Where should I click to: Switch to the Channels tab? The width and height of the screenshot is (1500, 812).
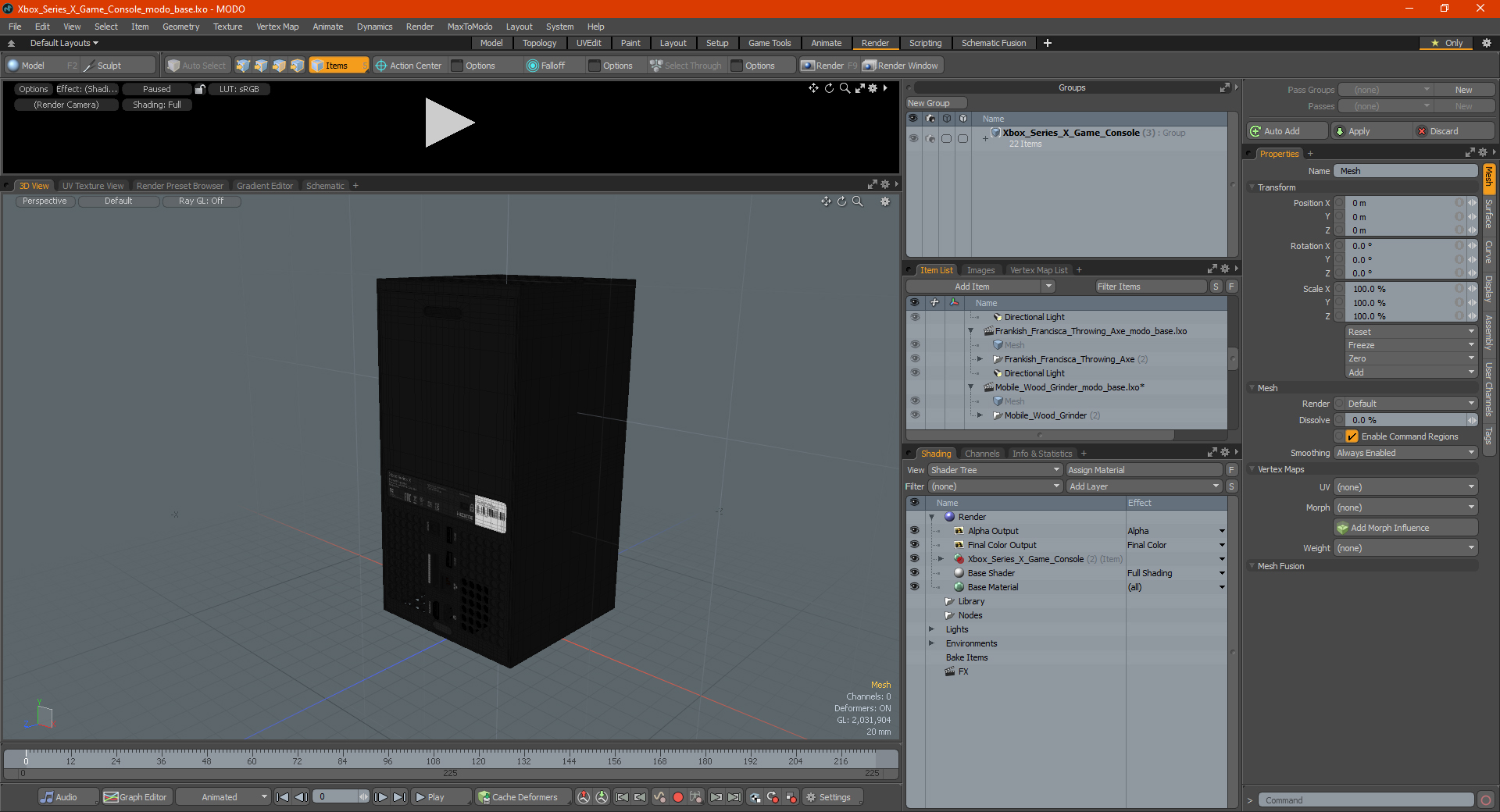click(x=981, y=454)
